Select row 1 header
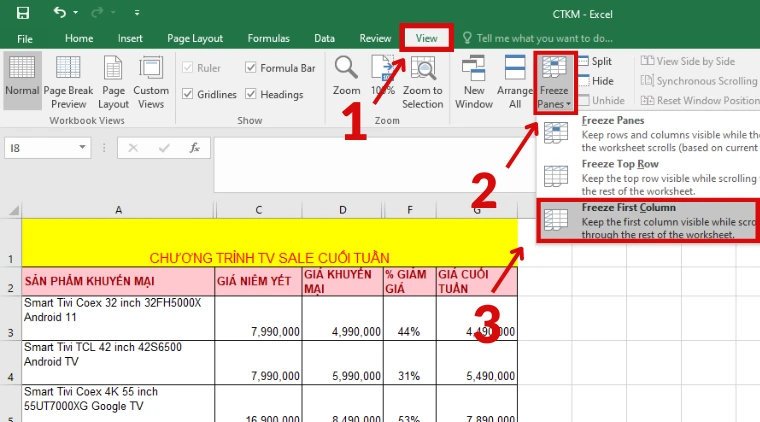The image size is (760, 422). [x=10, y=242]
